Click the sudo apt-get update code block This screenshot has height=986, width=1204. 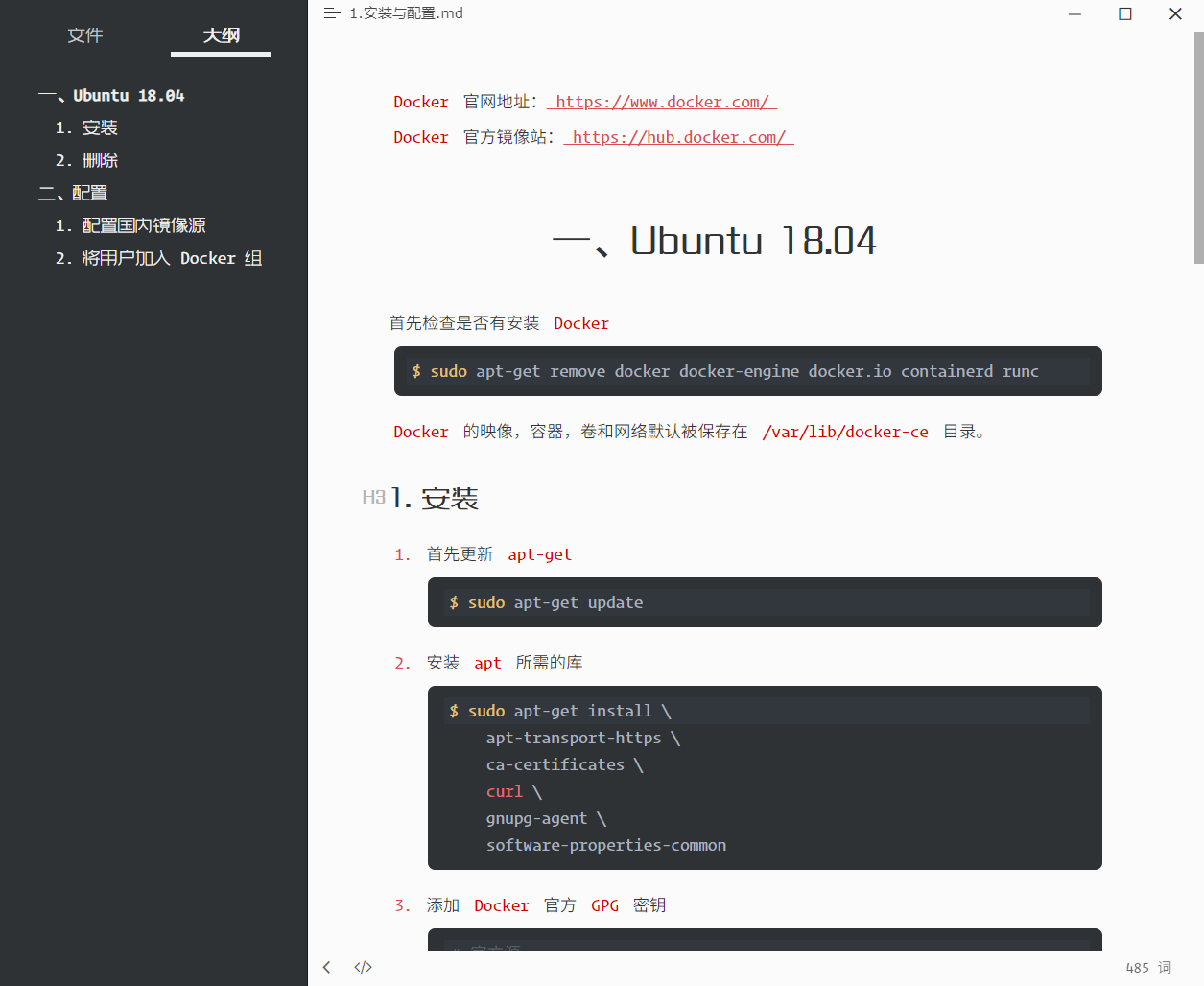pyautogui.click(x=765, y=602)
